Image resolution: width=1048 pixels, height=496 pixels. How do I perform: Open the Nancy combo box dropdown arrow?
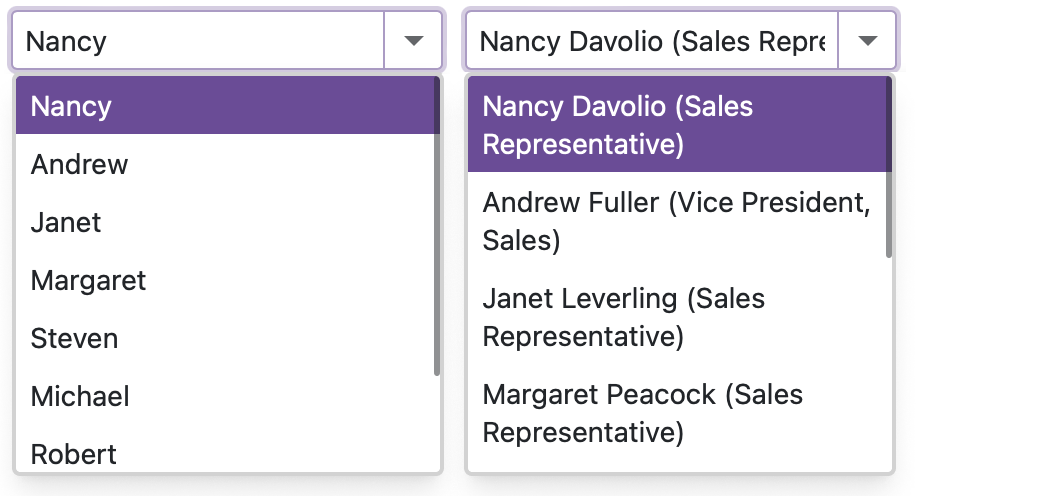[413, 41]
